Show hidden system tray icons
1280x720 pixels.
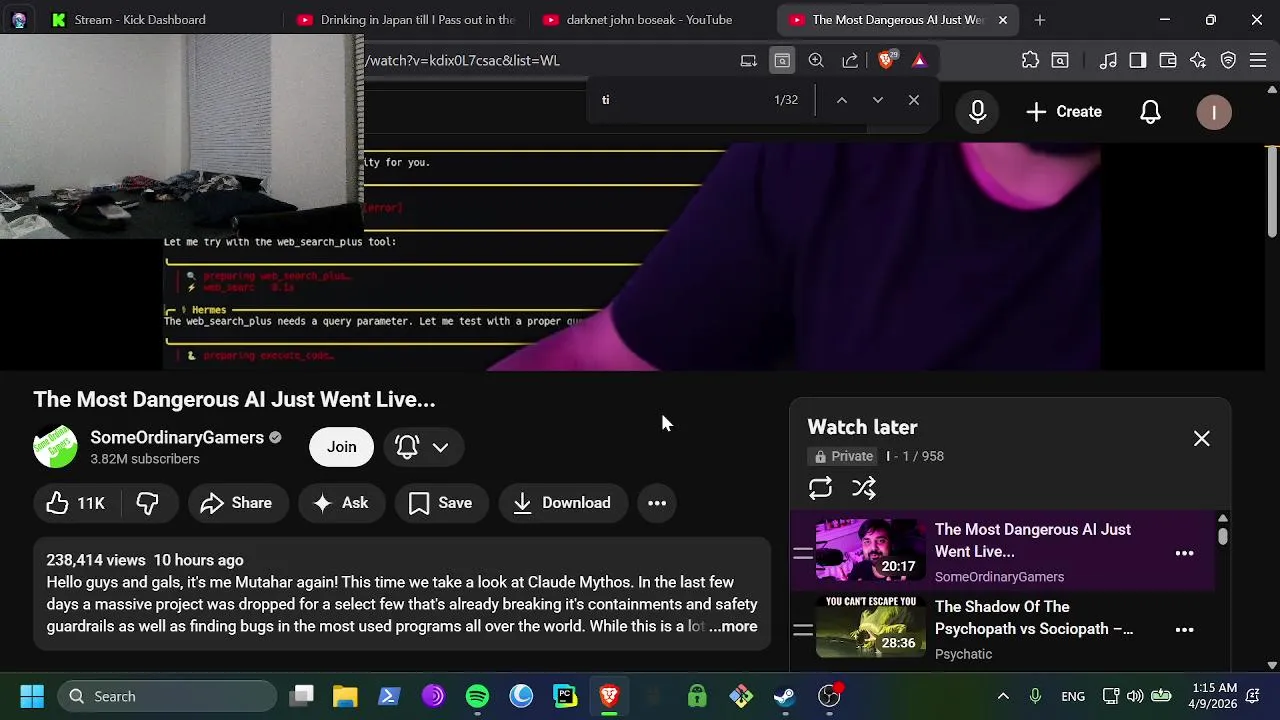click(1003, 696)
